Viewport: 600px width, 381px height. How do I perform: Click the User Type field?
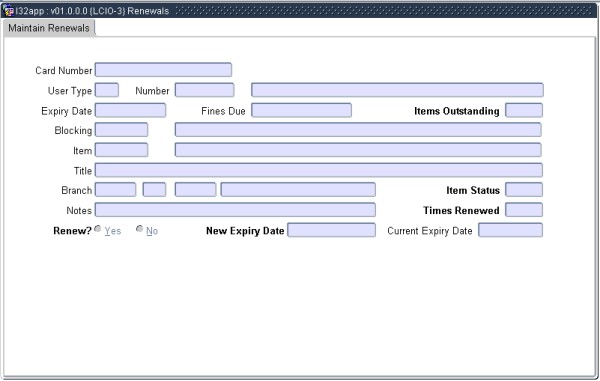[x=107, y=90]
